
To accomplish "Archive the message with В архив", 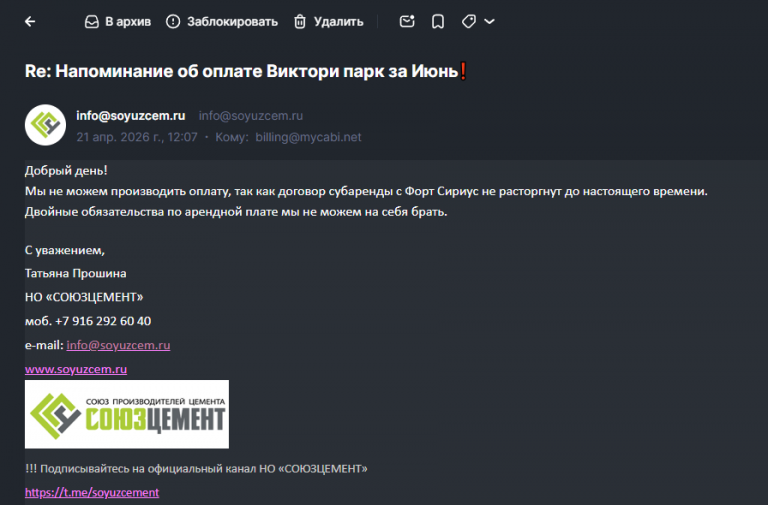I will point(118,22).
